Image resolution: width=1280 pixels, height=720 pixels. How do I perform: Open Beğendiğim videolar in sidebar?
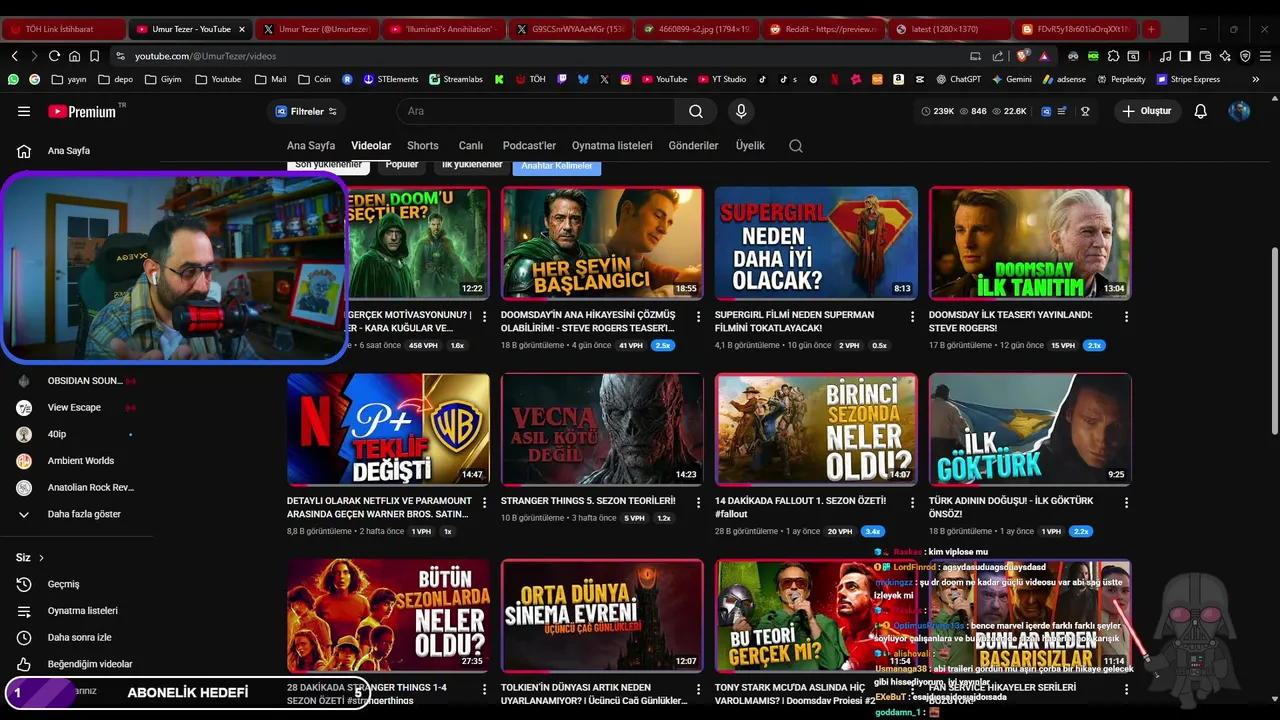tap(90, 664)
